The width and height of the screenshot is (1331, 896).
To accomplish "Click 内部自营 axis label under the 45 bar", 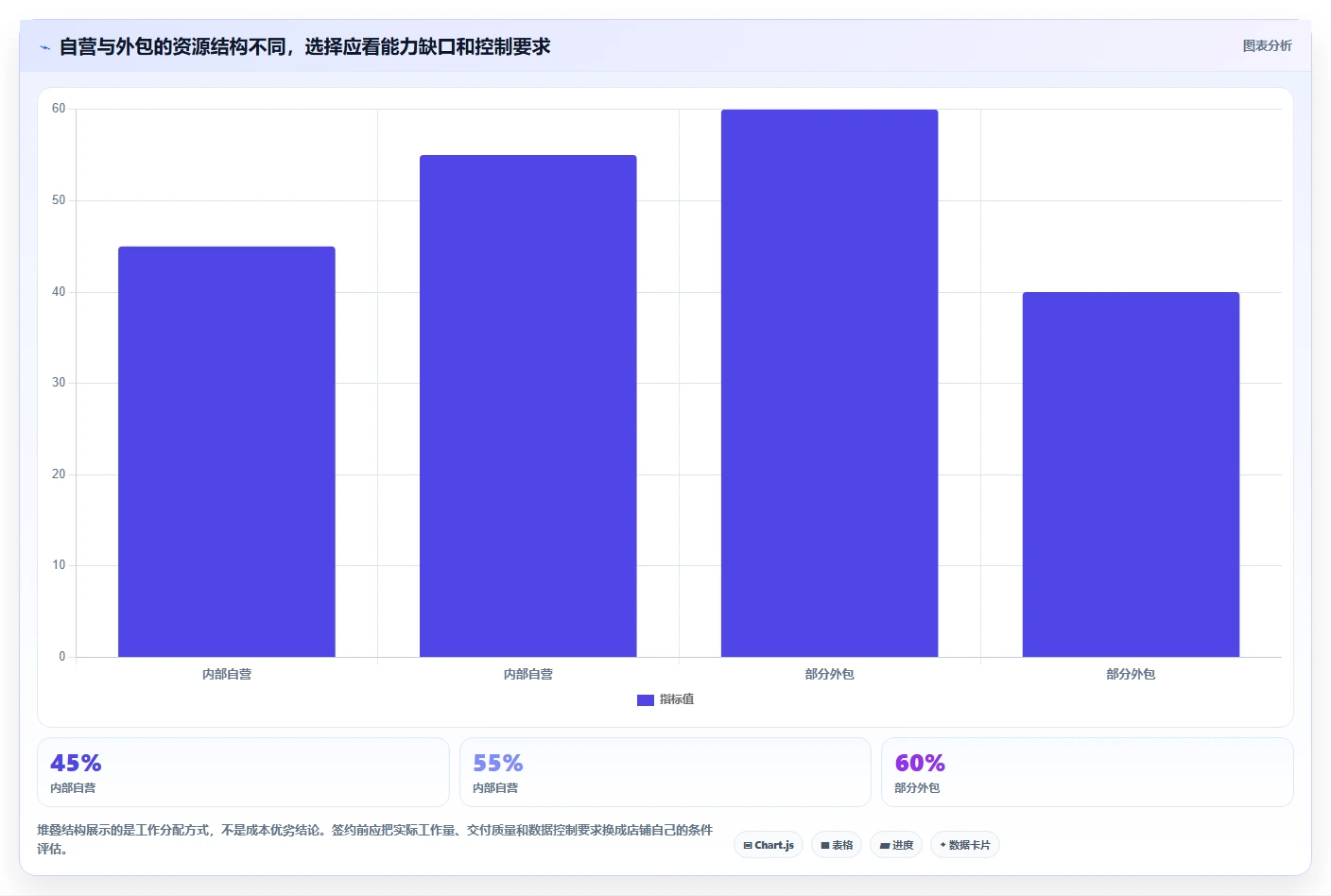I will [227, 674].
